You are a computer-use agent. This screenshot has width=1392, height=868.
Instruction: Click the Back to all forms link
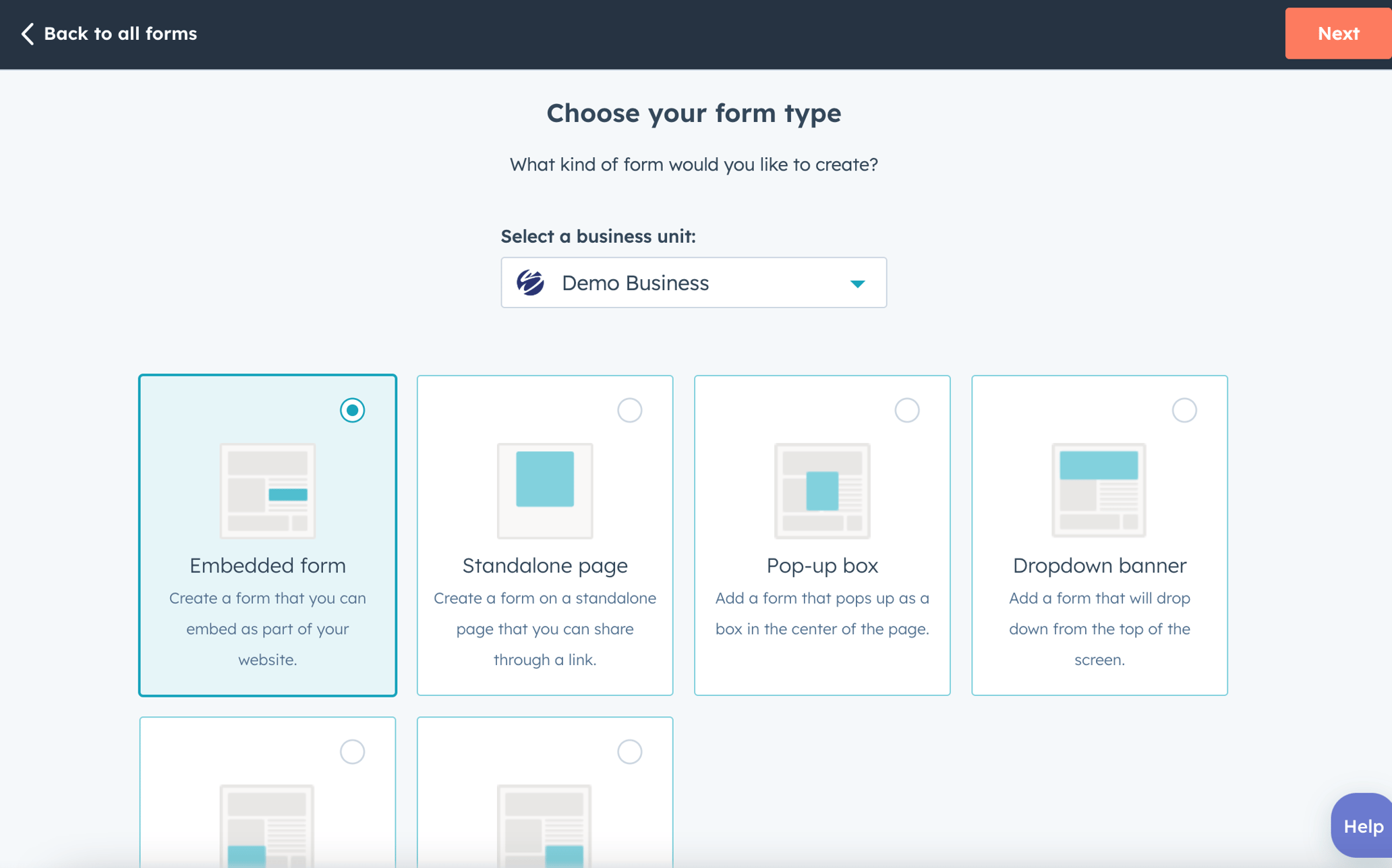(121, 33)
